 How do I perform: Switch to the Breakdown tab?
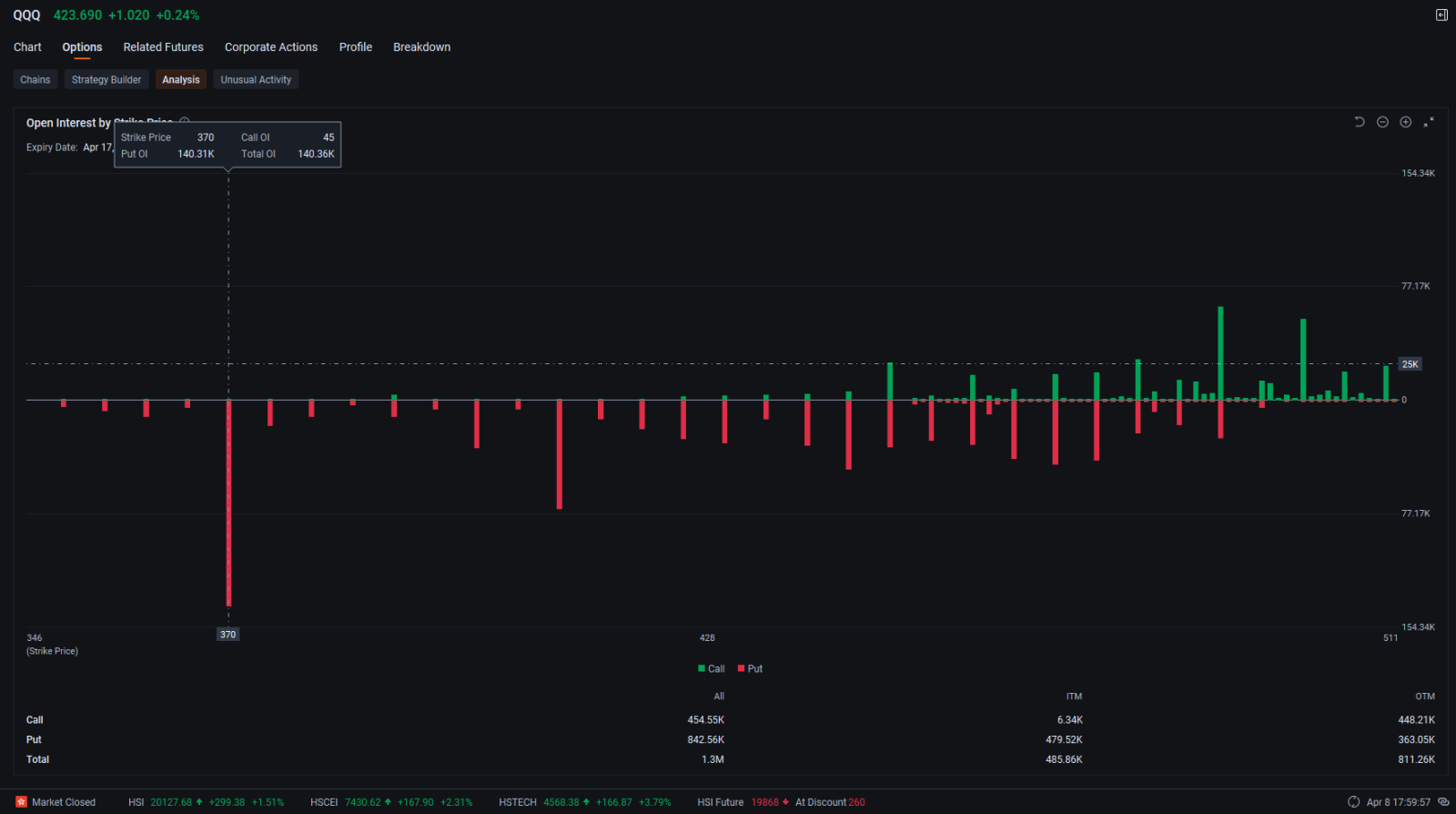pos(421,47)
